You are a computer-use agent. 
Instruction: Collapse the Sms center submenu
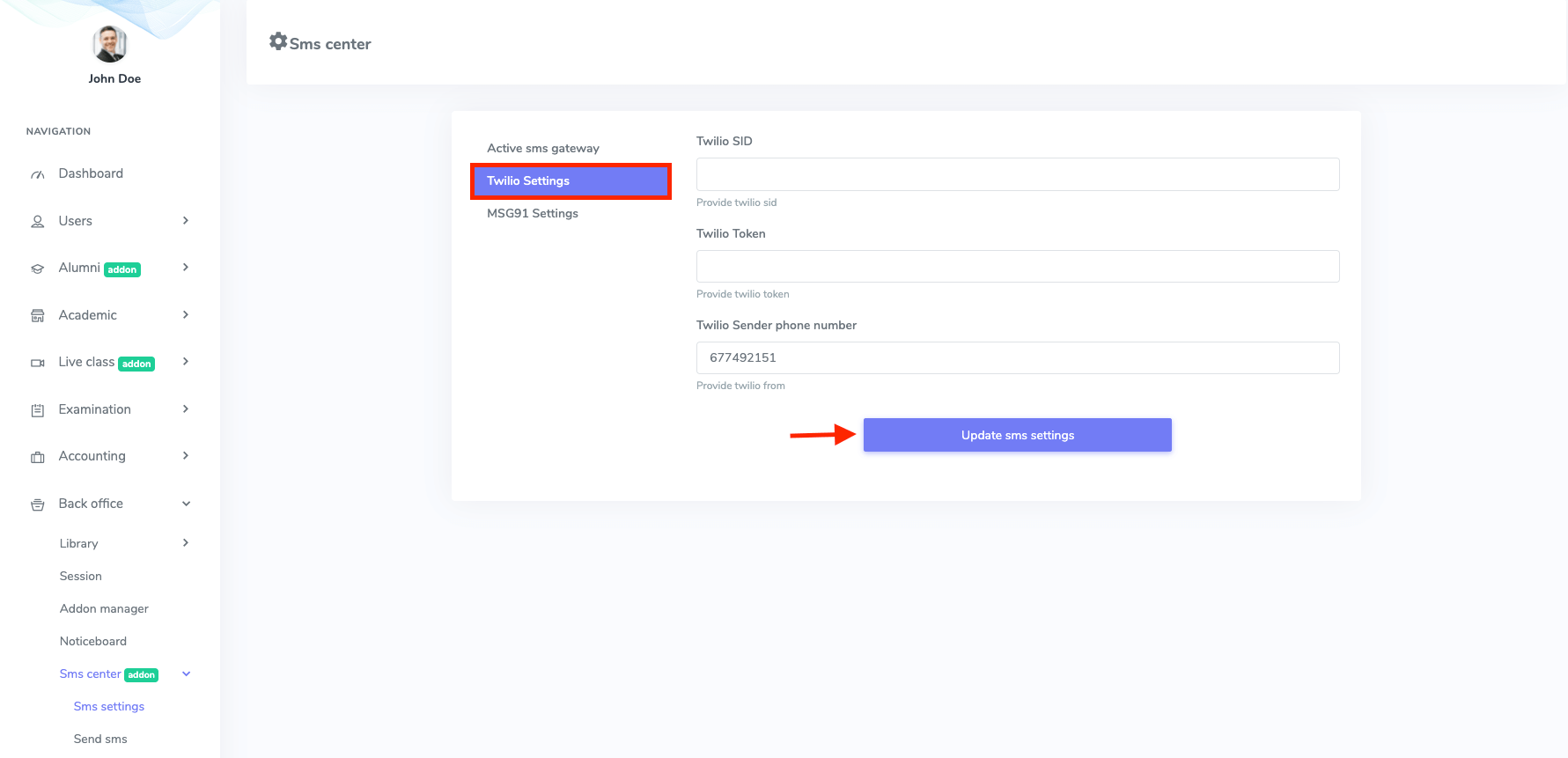[185, 673]
